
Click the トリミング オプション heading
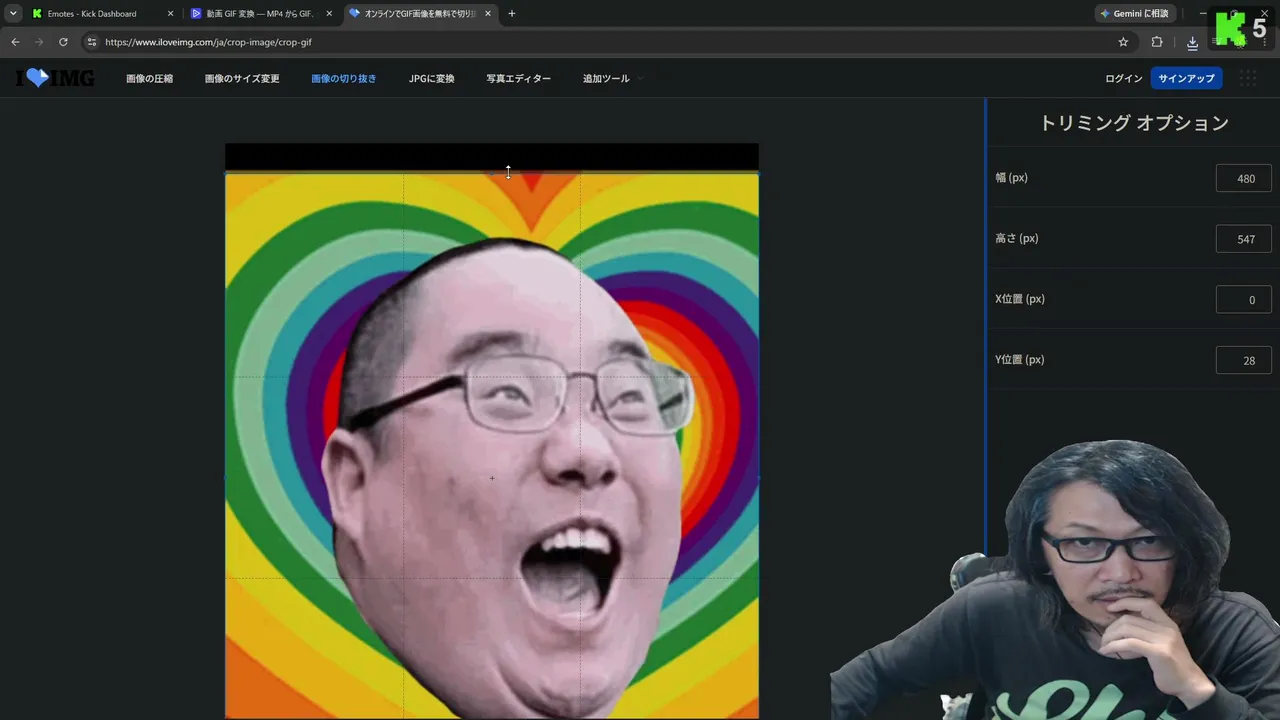pyautogui.click(x=1134, y=123)
